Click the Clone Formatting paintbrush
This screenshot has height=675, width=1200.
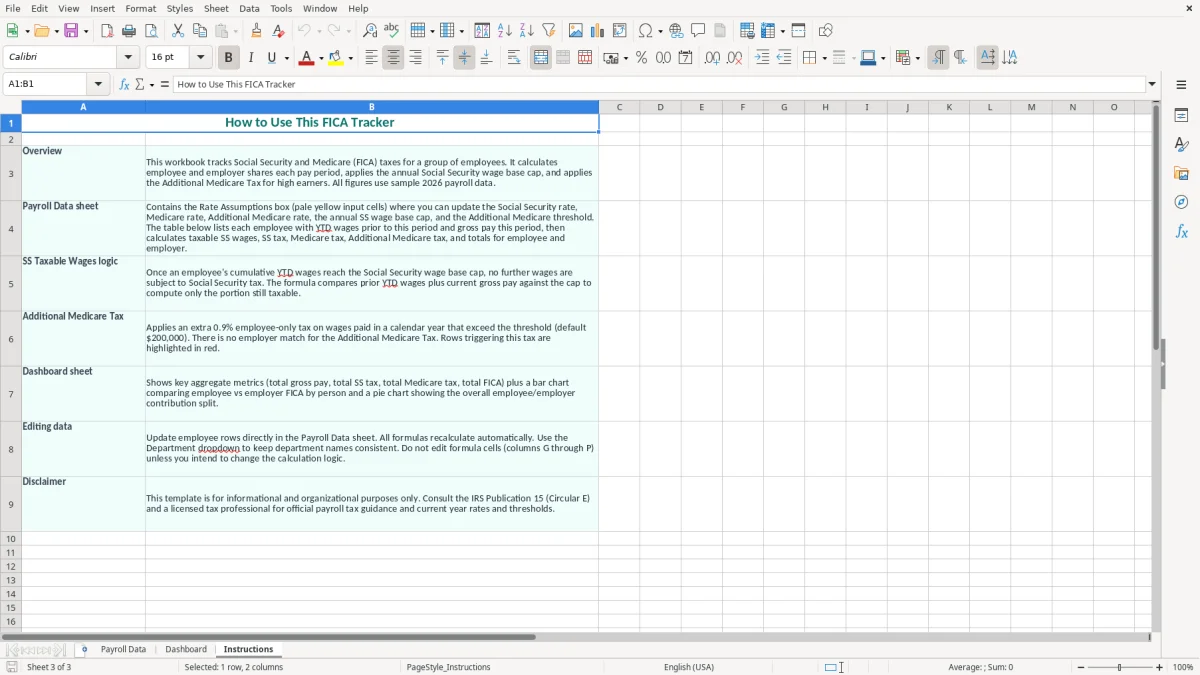click(256, 31)
